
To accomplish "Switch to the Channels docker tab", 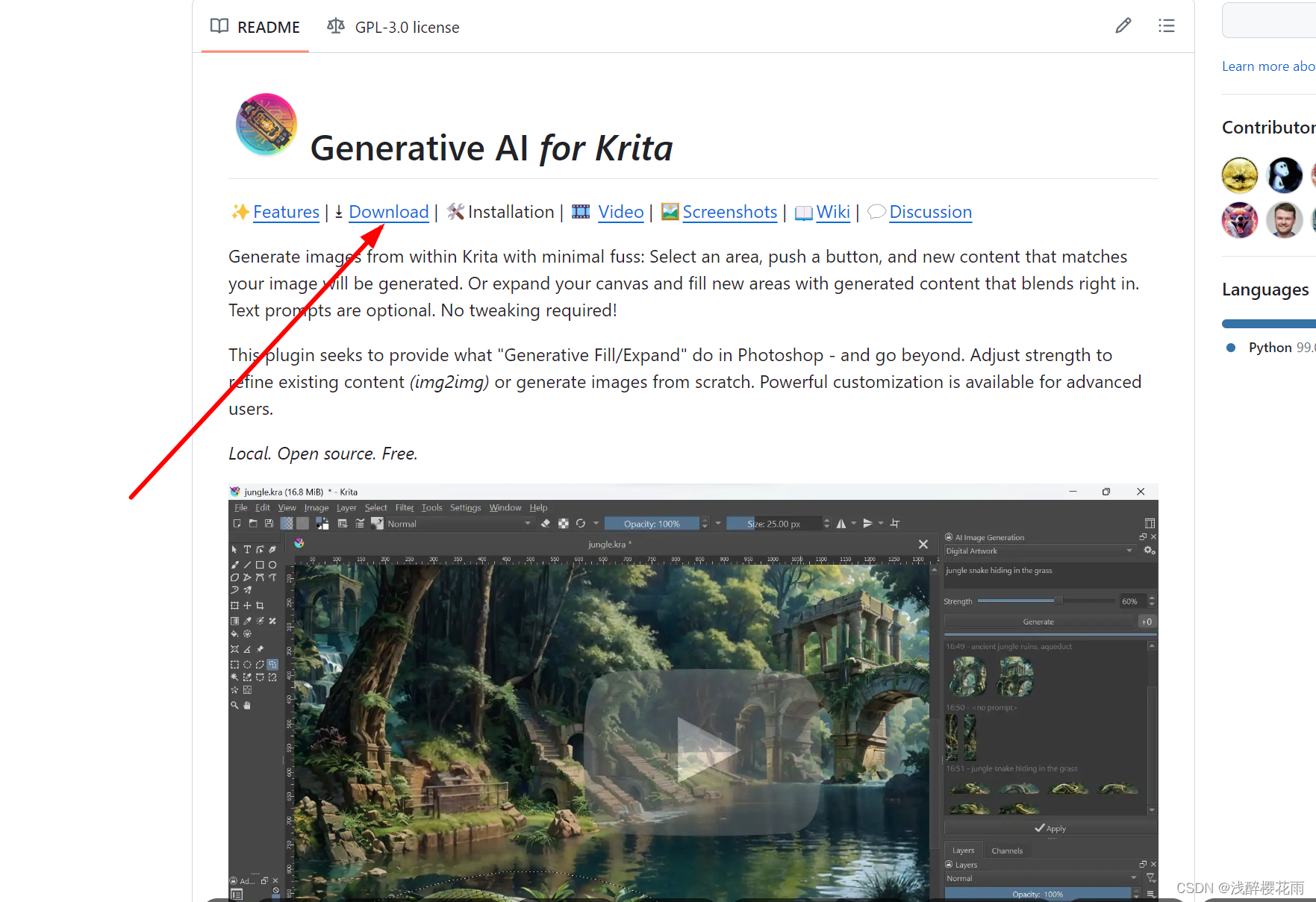I will coord(1007,851).
